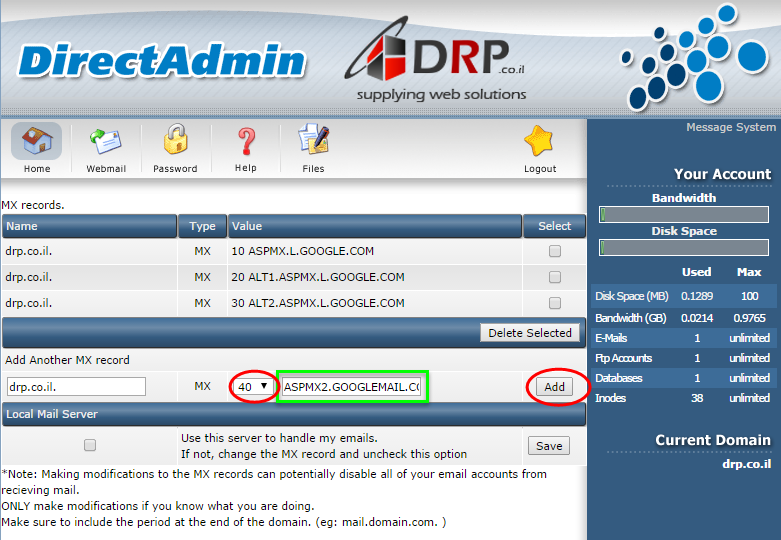This screenshot has height=540, width=781.
Task: Open the Files icon
Action: [313, 142]
